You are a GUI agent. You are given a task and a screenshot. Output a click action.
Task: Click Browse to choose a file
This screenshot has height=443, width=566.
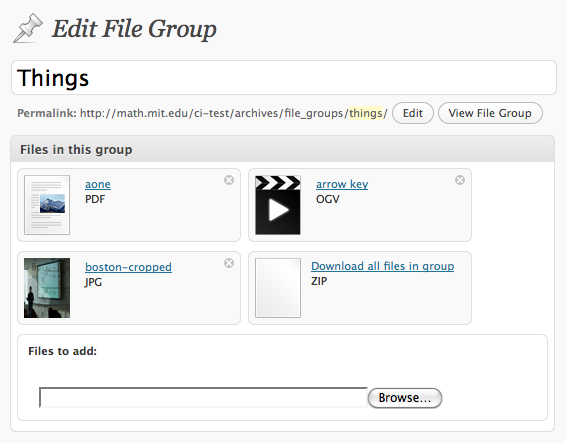tap(405, 398)
